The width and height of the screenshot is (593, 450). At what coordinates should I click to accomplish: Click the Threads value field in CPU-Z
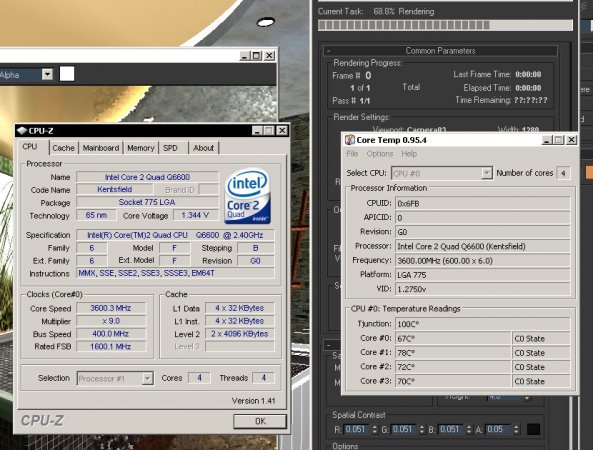click(x=263, y=378)
